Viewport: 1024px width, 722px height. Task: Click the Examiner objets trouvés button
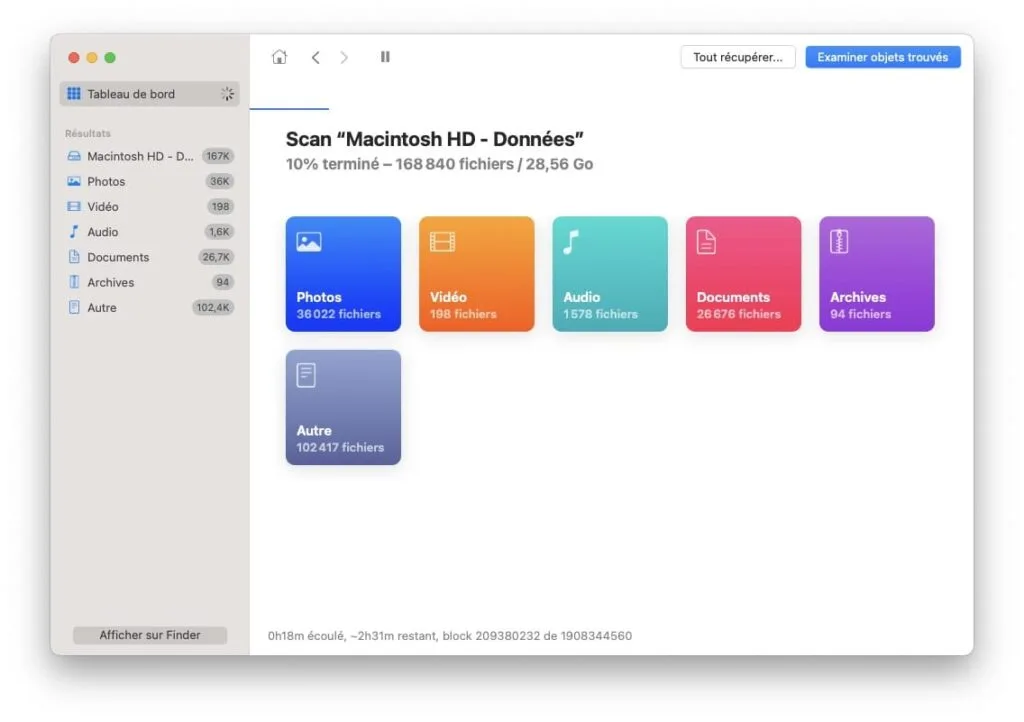point(882,57)
